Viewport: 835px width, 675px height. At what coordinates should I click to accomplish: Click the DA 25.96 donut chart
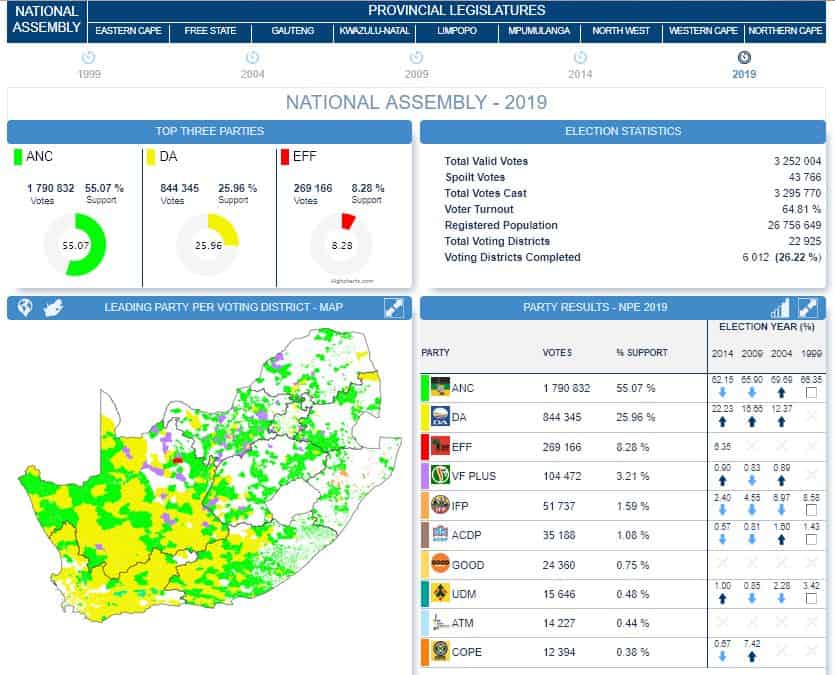(208, 245)
